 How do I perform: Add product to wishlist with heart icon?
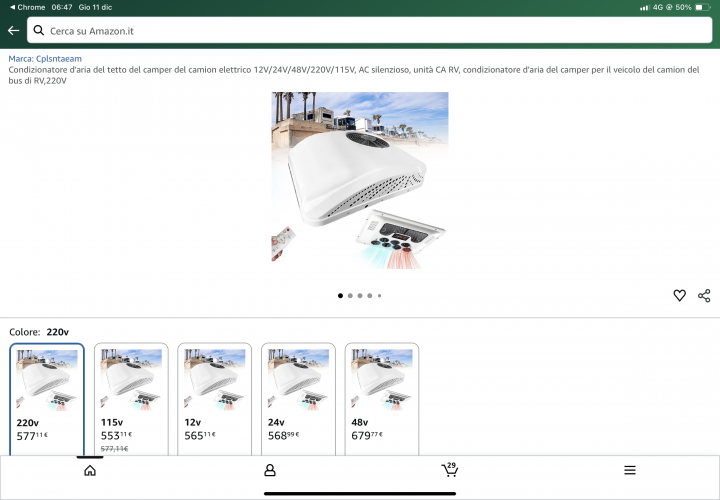[x=679, y=295]
